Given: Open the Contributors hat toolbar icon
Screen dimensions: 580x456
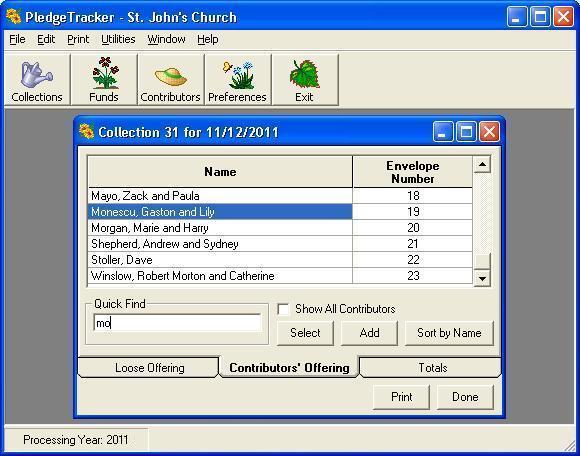Looking at the screenshot, I should [171, 80].
